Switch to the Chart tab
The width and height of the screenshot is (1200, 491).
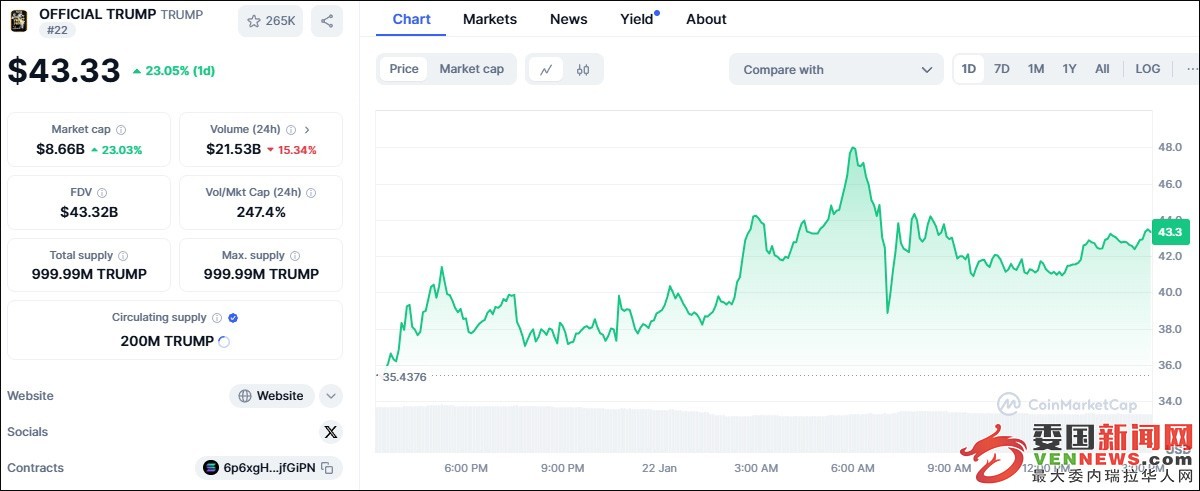[411, 19]
